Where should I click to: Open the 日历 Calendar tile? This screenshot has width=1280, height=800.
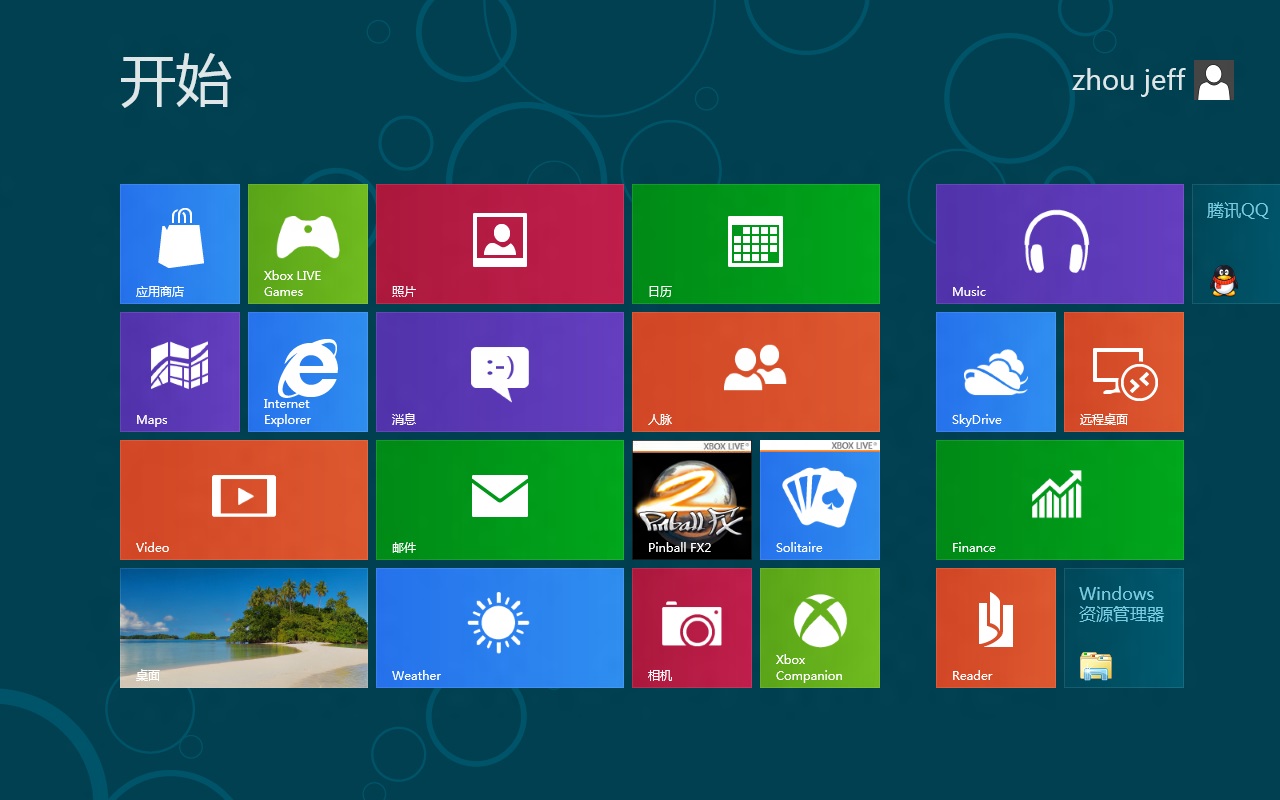point(756,244)
